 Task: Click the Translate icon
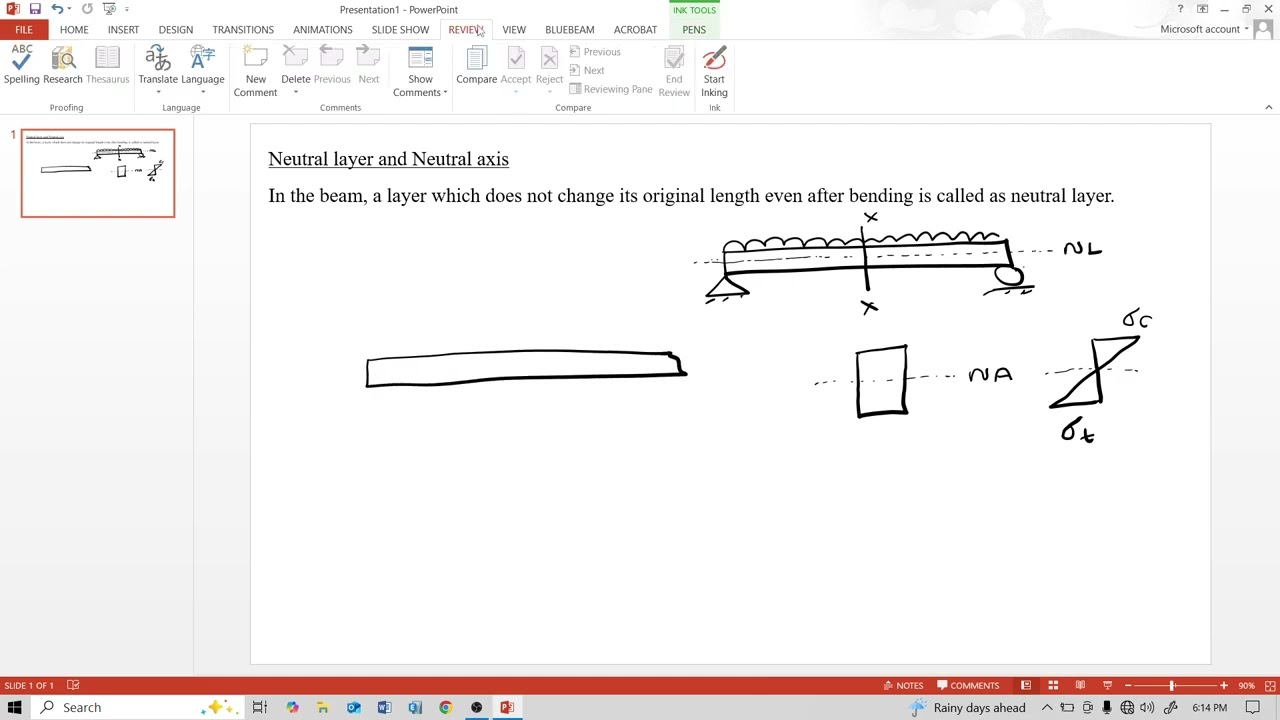[x=157, y=58]
